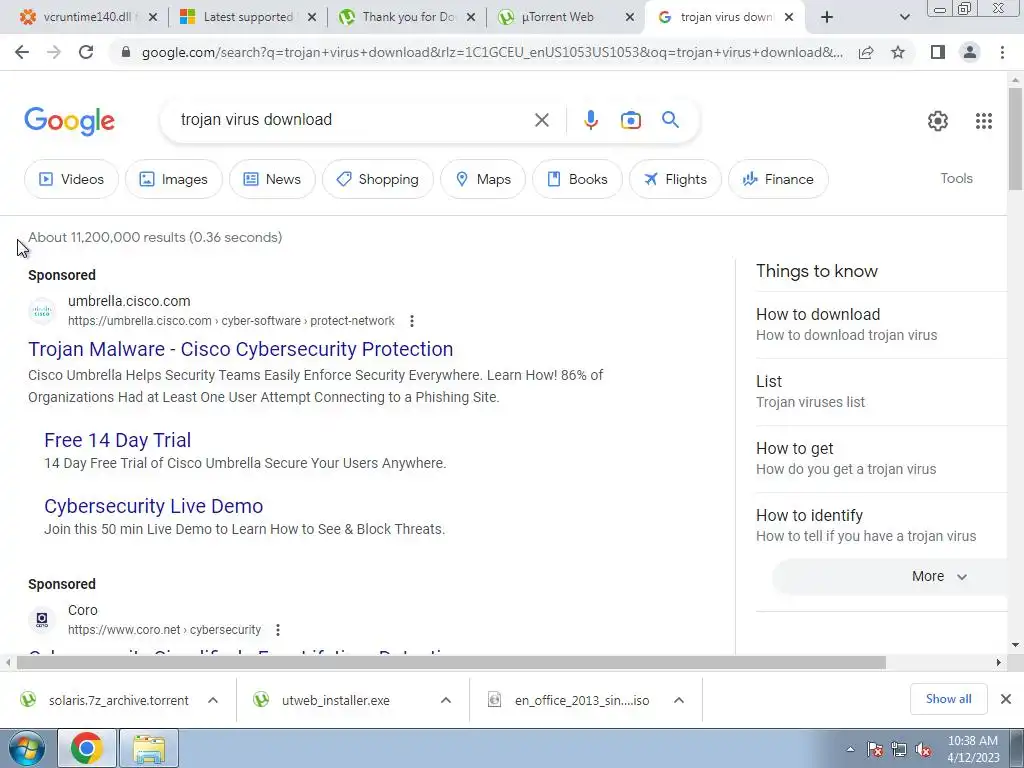
Task: Filter results by Books
Action: (577, 179)
